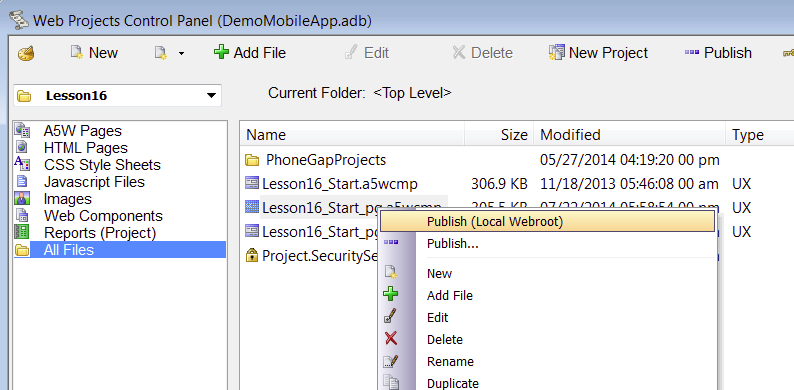Click the Lesson16_Start.a5wcmp component icon
794x390 pixels.
tap(252, 183)
